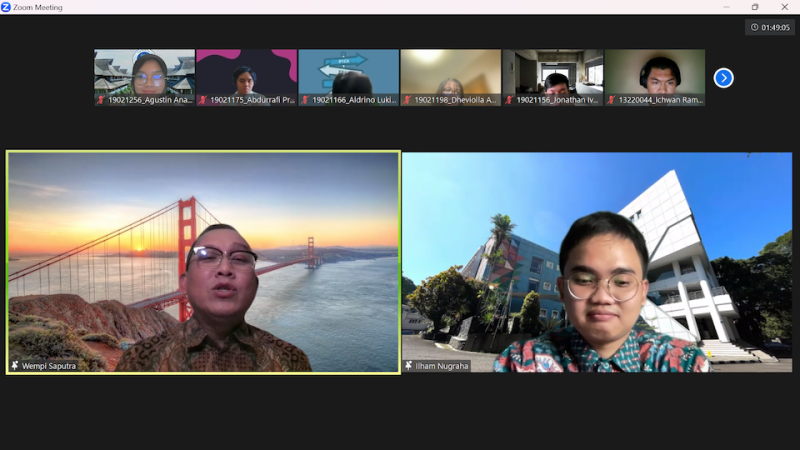Click Ilham Nugraha's main video tile

[x=597, y=262]
